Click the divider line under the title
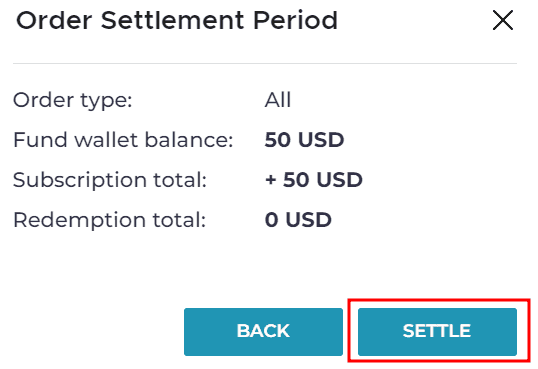 pos(265,63)
